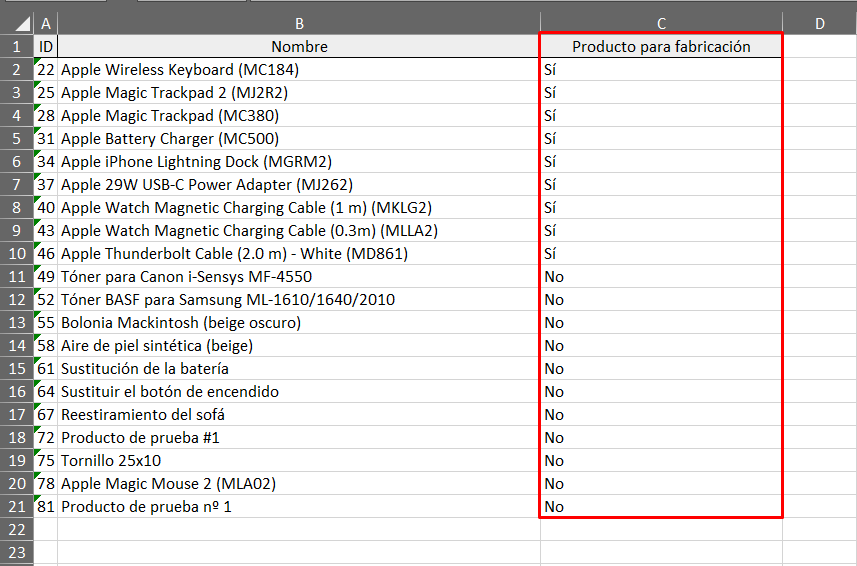Viewport: 857px width, 566px height.
Task: Click the Producto para fabricación header cell
Action: pos(661,46)
